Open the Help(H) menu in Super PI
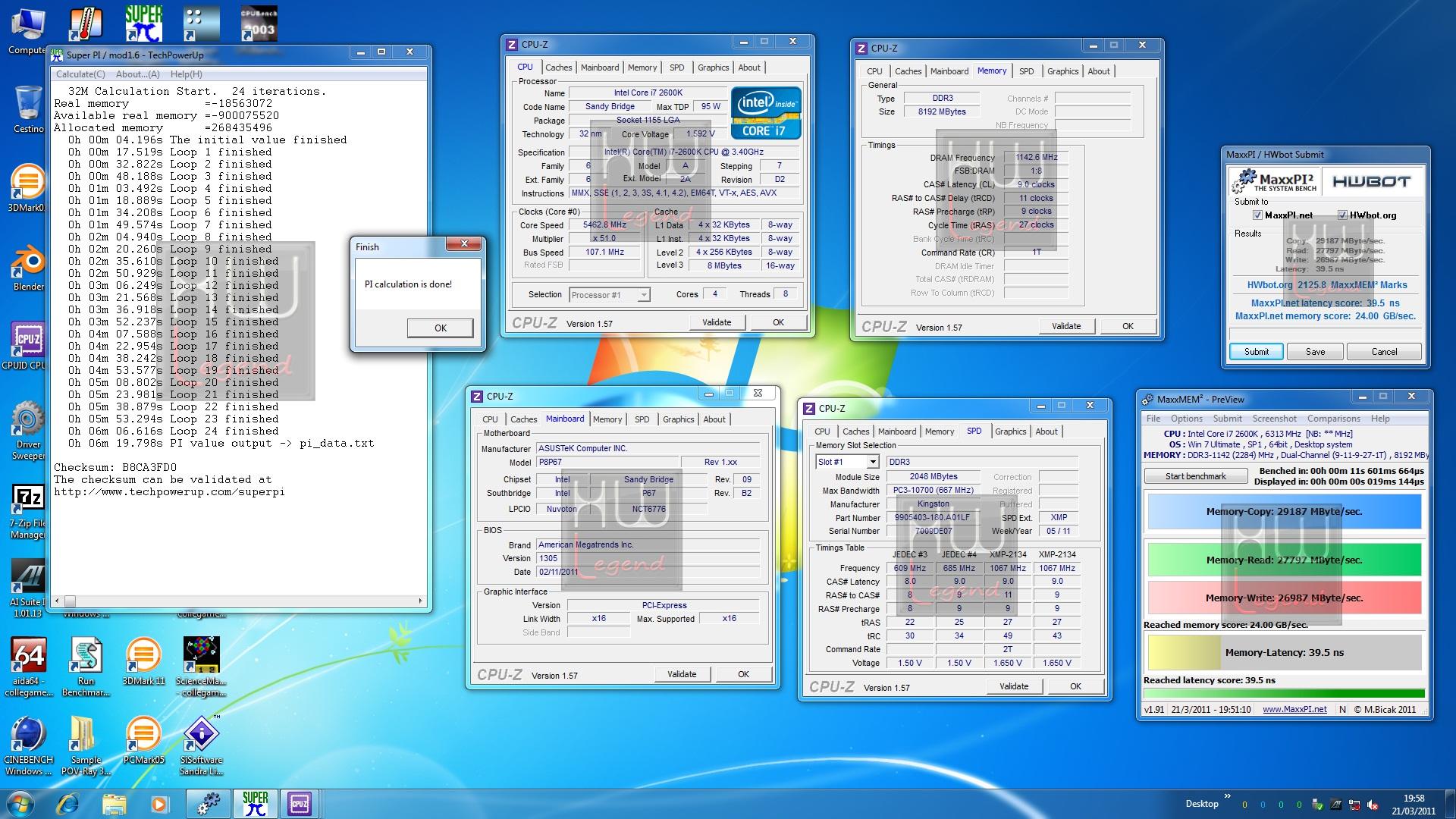Image resolution: width=1456 pixels, height=819 pixels. pos(186,74)
